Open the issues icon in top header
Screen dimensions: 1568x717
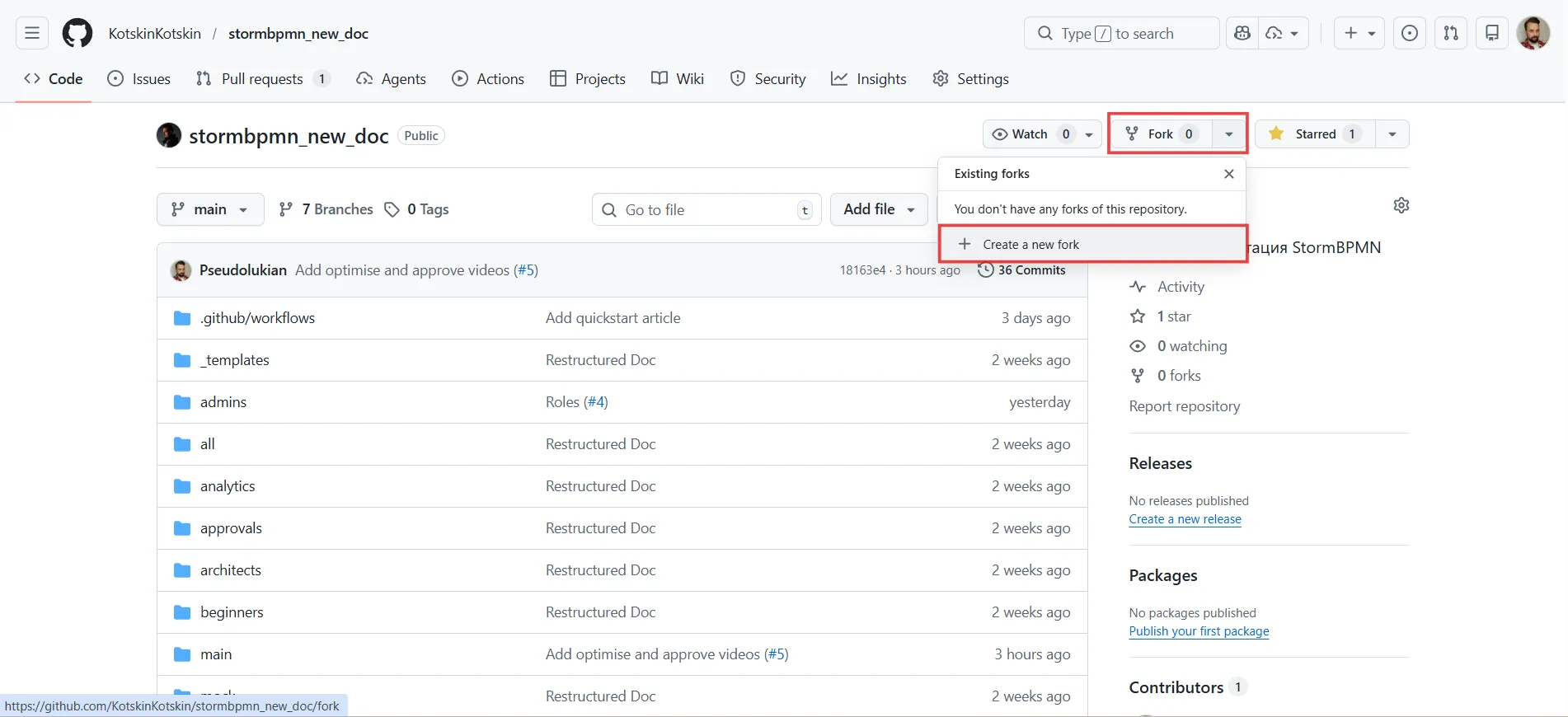point(1410,34)
